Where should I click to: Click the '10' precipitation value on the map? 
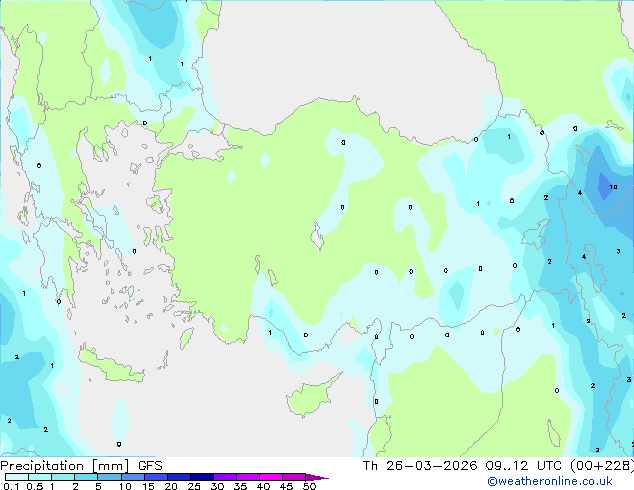pyautogui.click(x=613, y=187)
